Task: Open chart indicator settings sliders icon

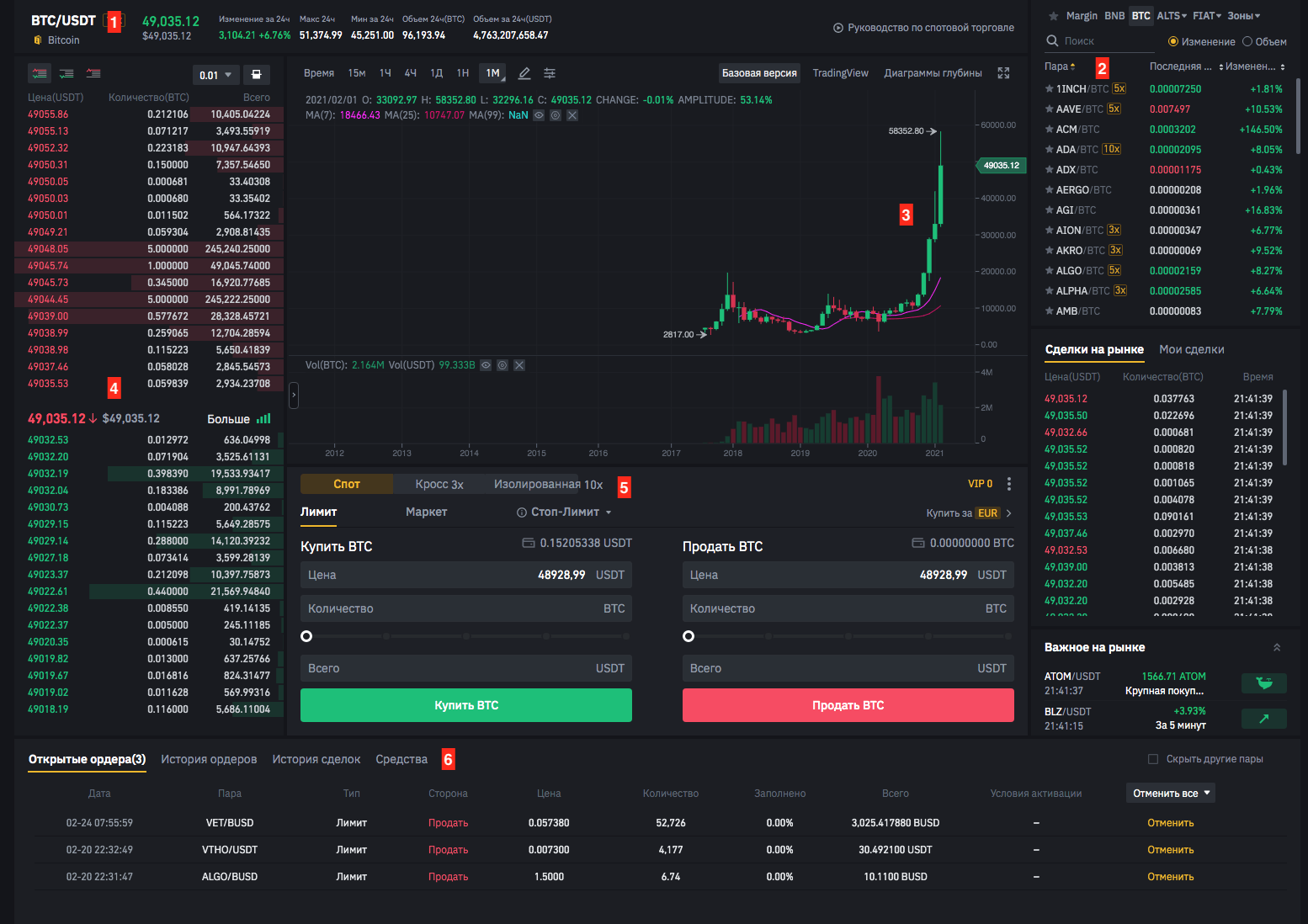Action: [550, 73]
